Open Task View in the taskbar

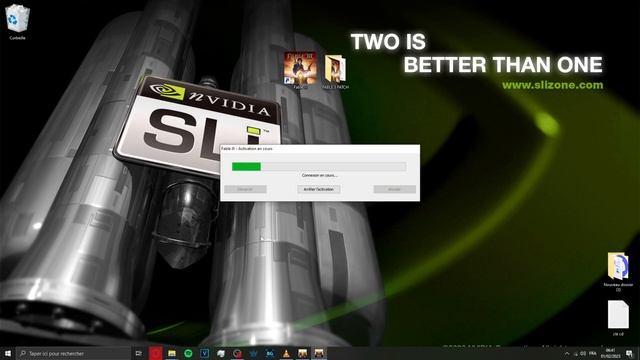[x=139, y=353]
